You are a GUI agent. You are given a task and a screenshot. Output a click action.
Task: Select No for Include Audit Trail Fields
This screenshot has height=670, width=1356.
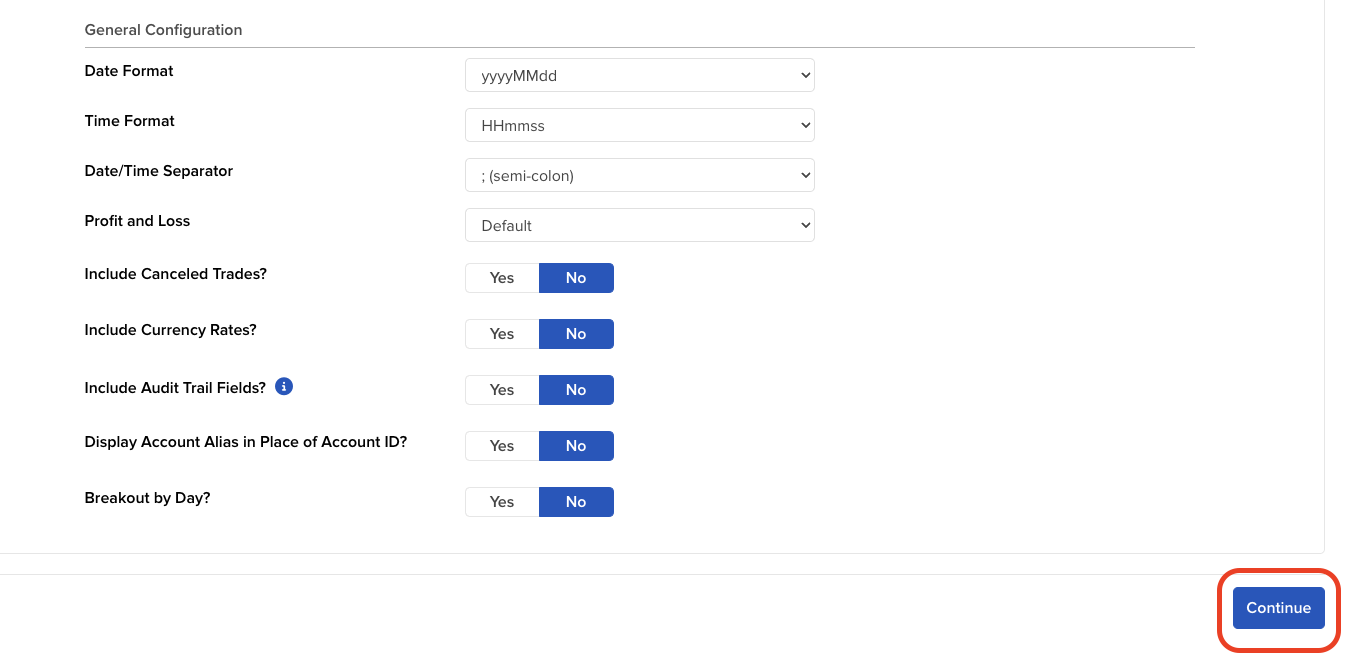pos(576,390)
